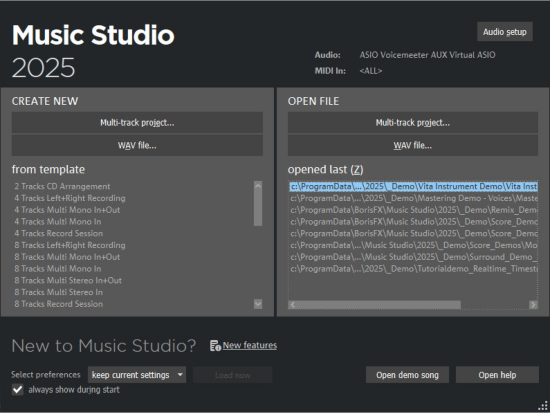This screenshot has width=550, height=413.
Task: Create a new Multi-track project
Action: tap(137, 122)
